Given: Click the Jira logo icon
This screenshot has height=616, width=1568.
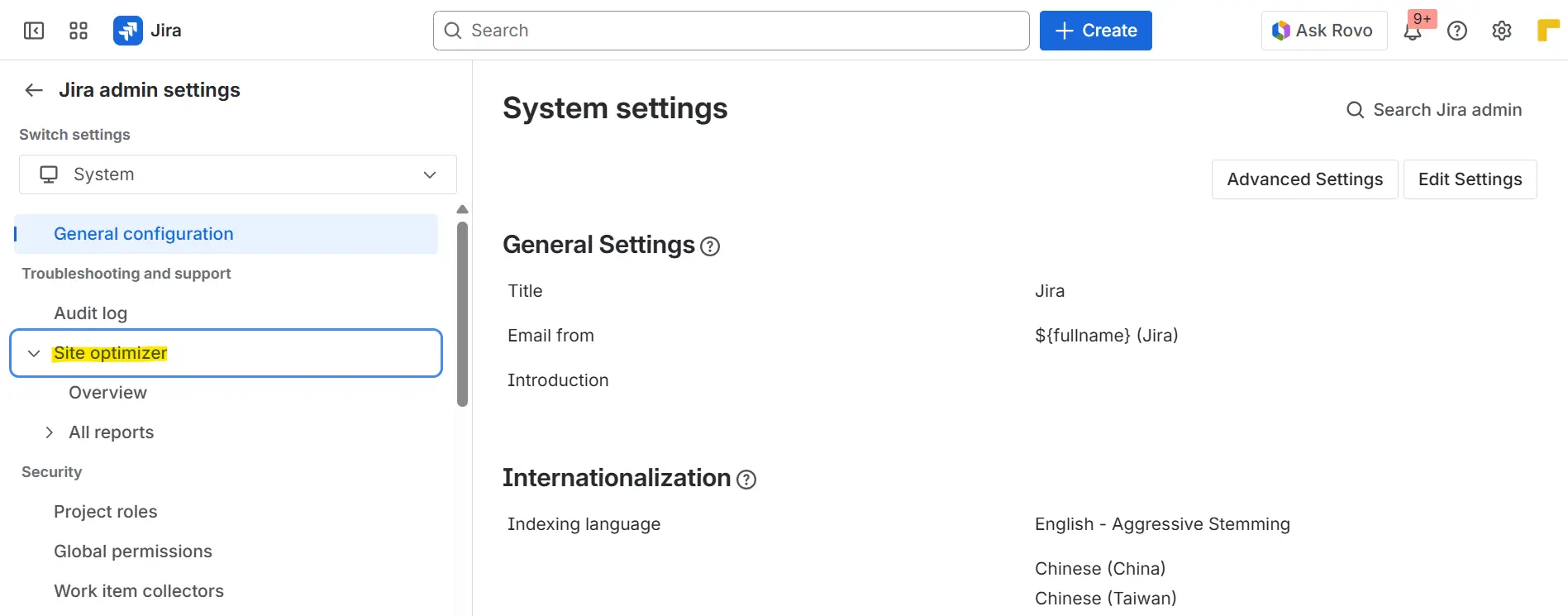Looking at the screenshot, I should click(x=127, y=31).
